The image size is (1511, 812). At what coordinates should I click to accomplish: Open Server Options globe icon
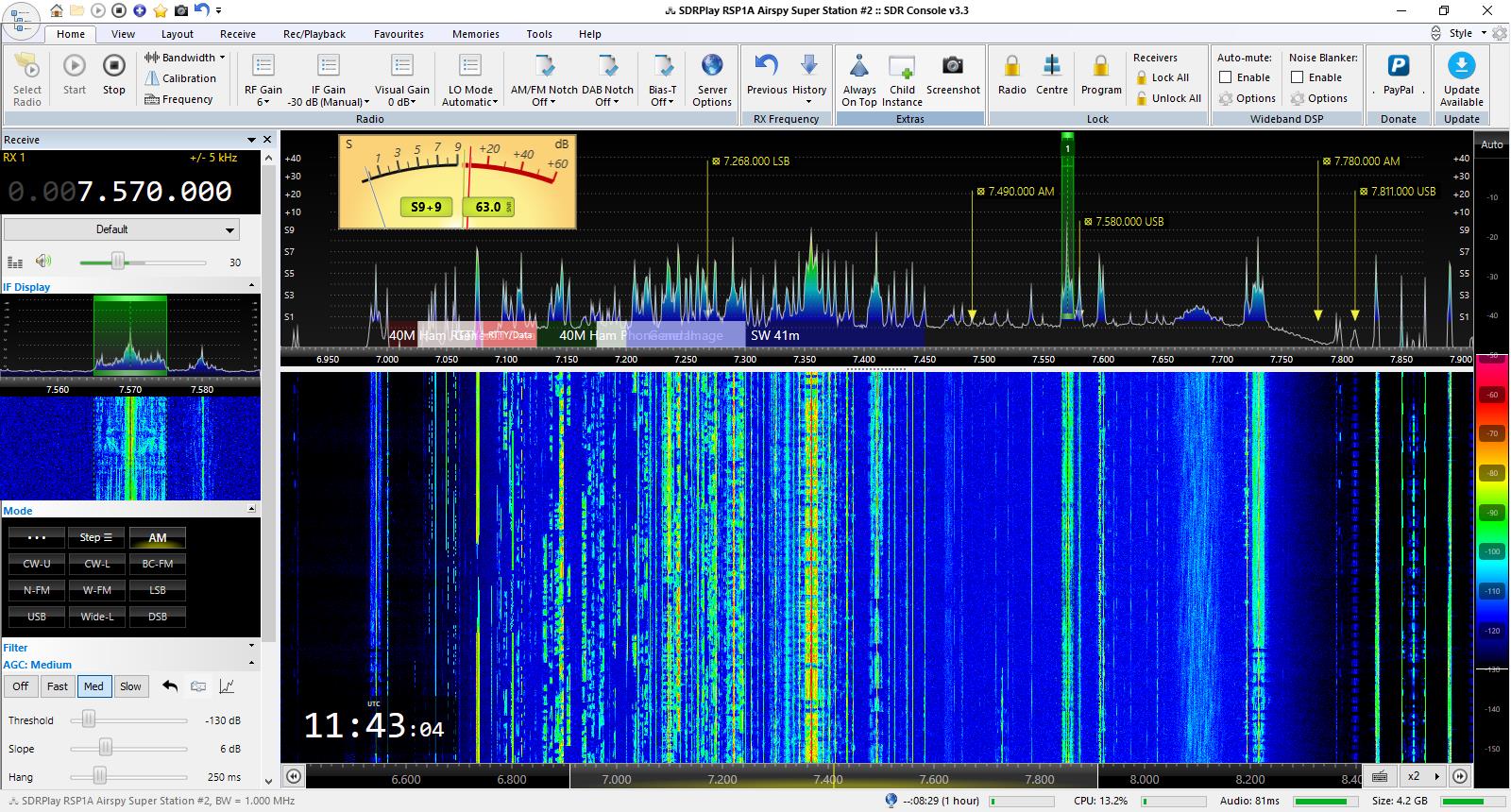(x=712, y=66)
